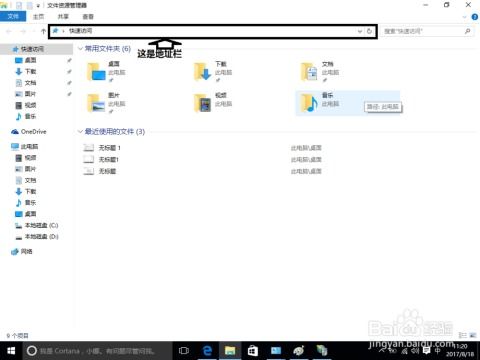The height and width of the screenshot is (360, 480).
Task: Select the 视频 folder icon in 常用文件夹
Action: pyautogui.click(x=203, y=103)
